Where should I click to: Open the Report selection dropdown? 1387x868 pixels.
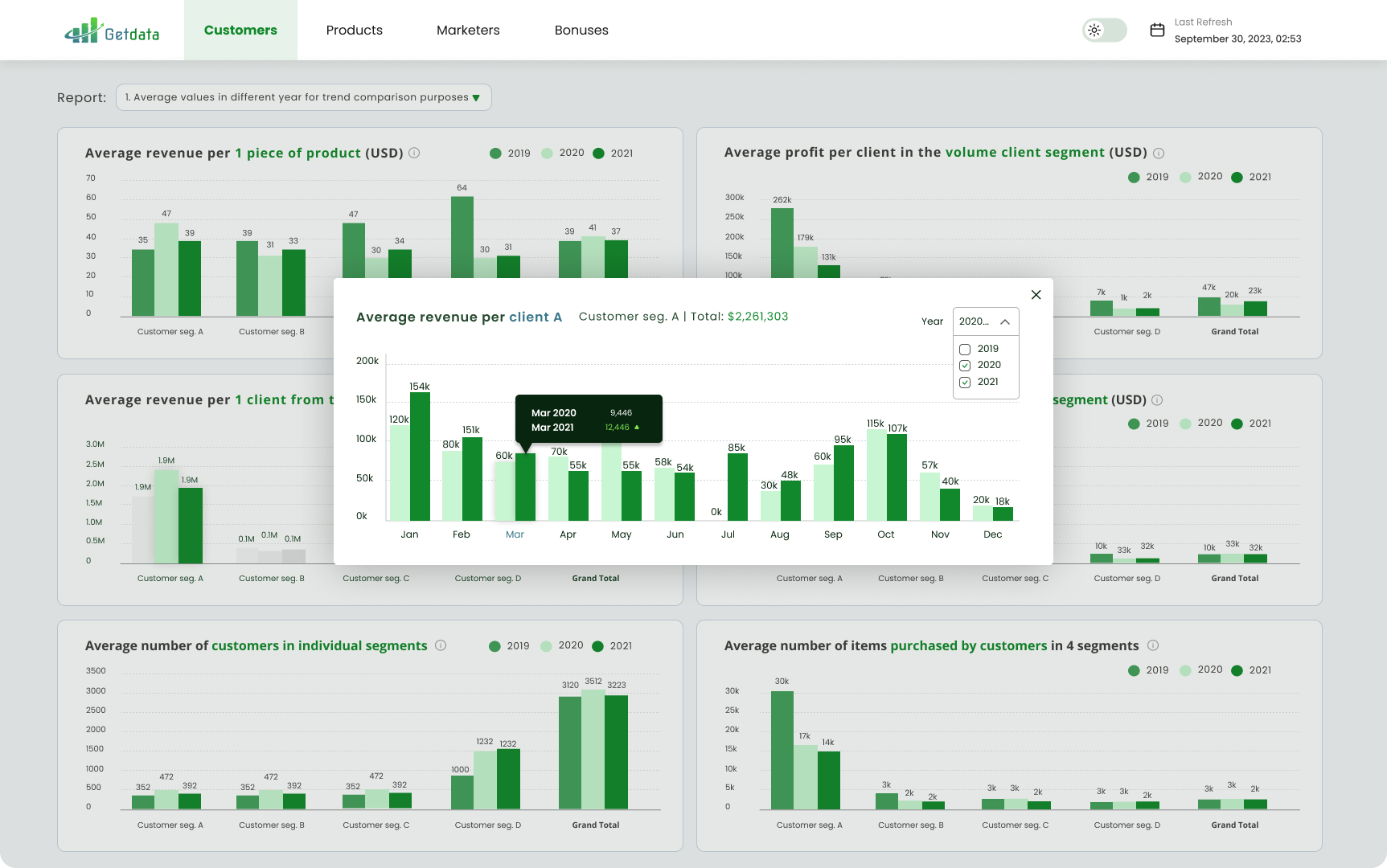coord(303,97)
